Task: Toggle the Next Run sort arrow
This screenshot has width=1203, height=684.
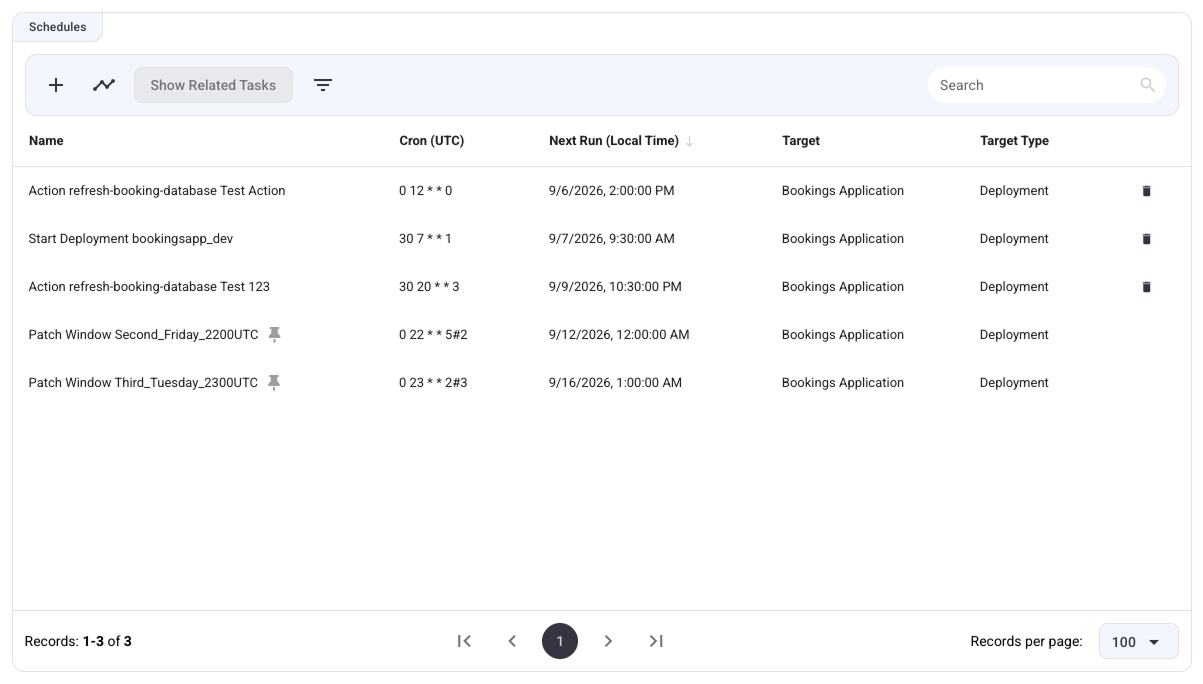Action: click(689, 141)
